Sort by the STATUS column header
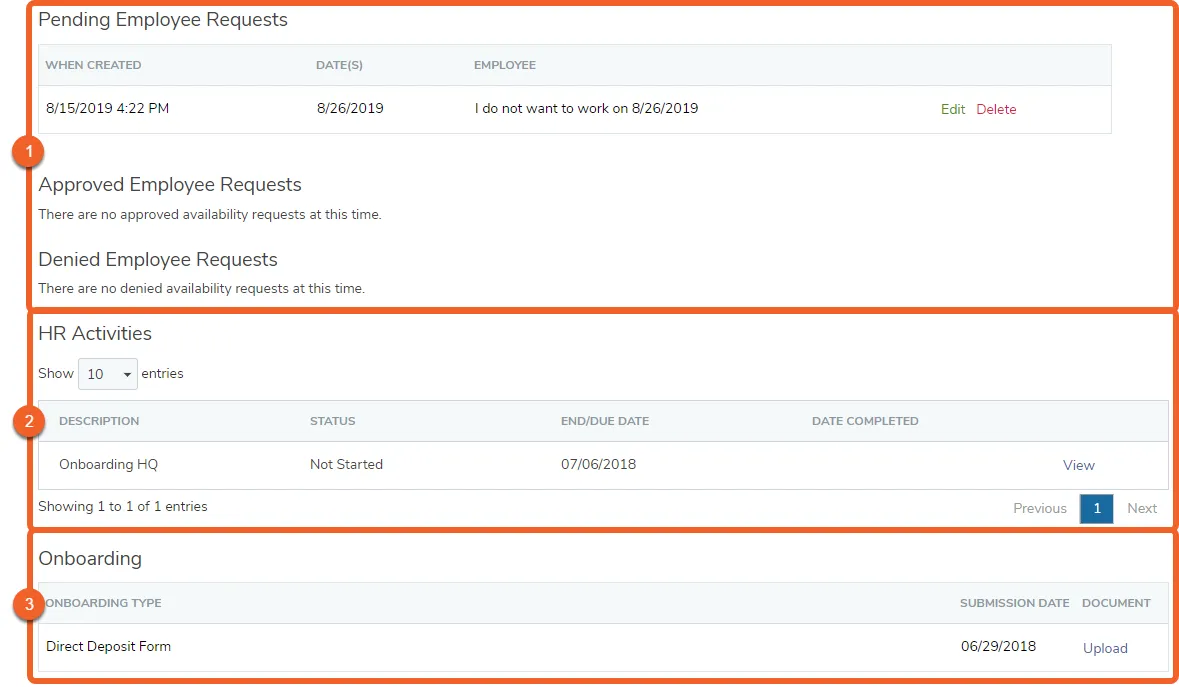Screen dimensions: 1179x687 (x=332, y=421)
